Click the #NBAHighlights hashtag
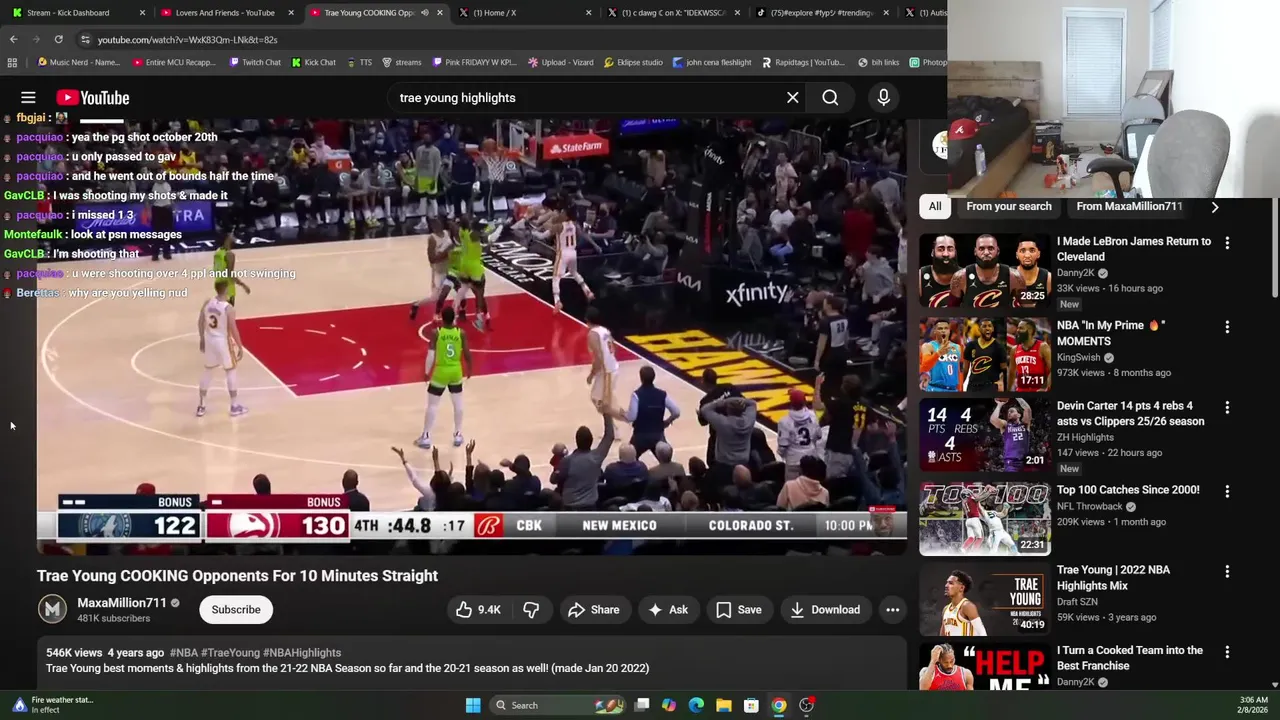The image size is (1280, 720). tap(302, 653)
